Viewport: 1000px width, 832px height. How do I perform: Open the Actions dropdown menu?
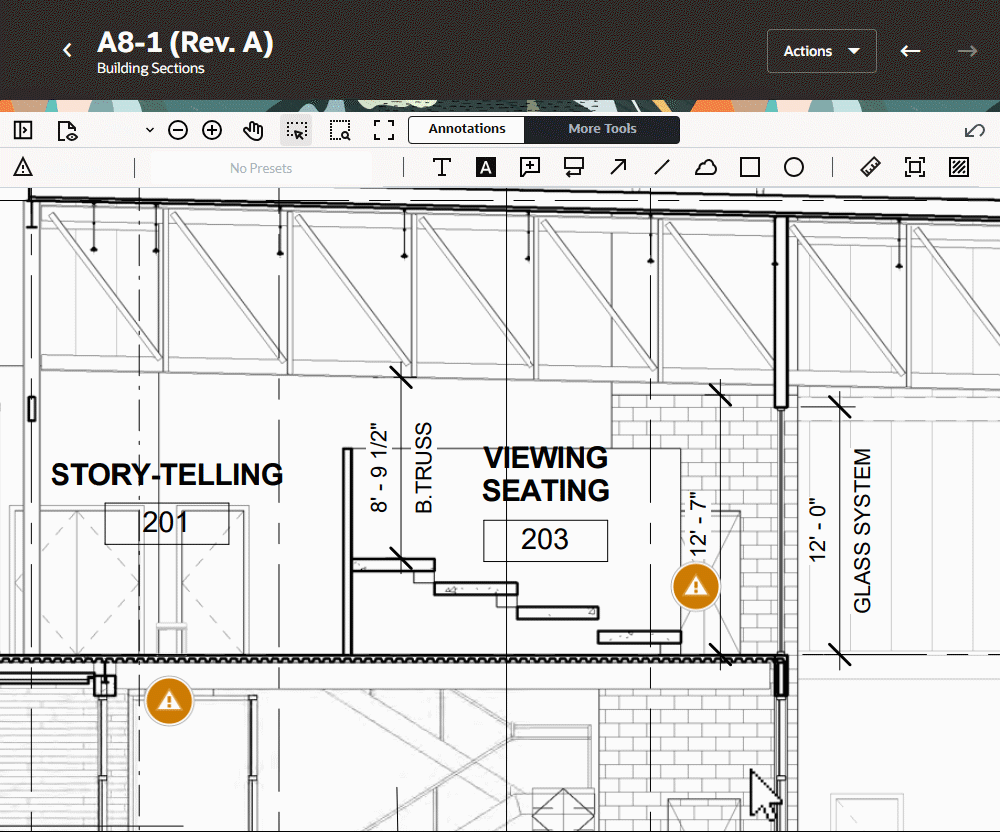821,51
